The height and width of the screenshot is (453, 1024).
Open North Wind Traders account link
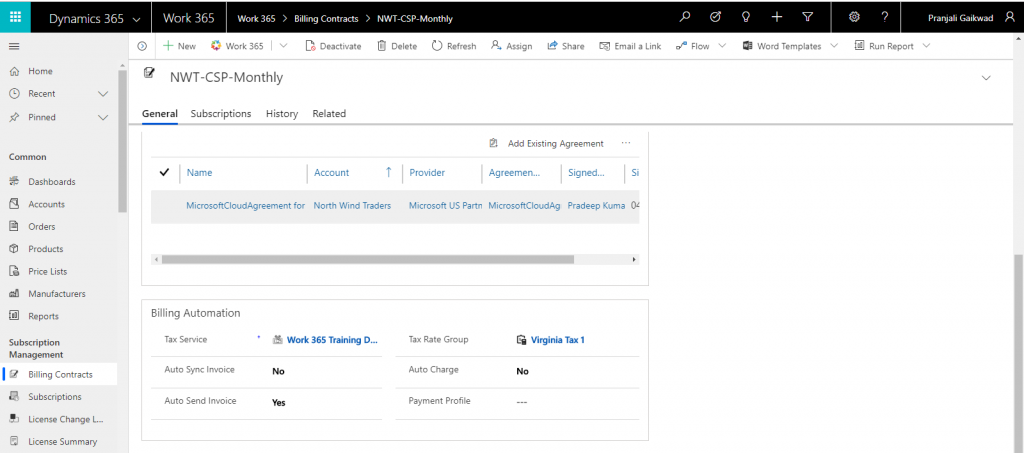(352, 206)
